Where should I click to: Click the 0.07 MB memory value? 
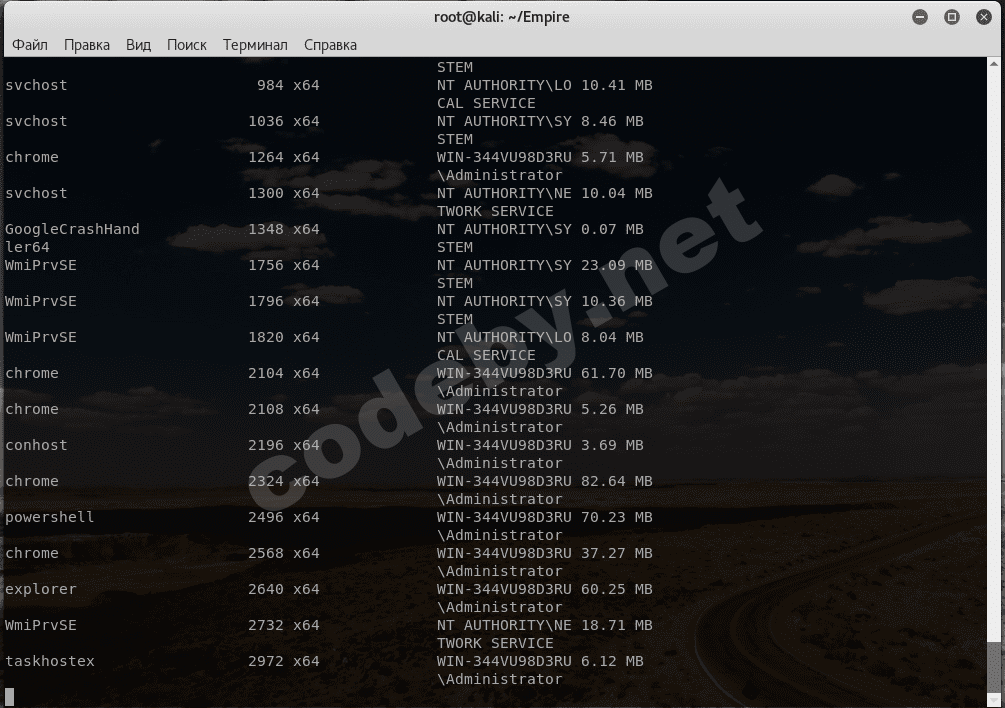click(612, 229)
